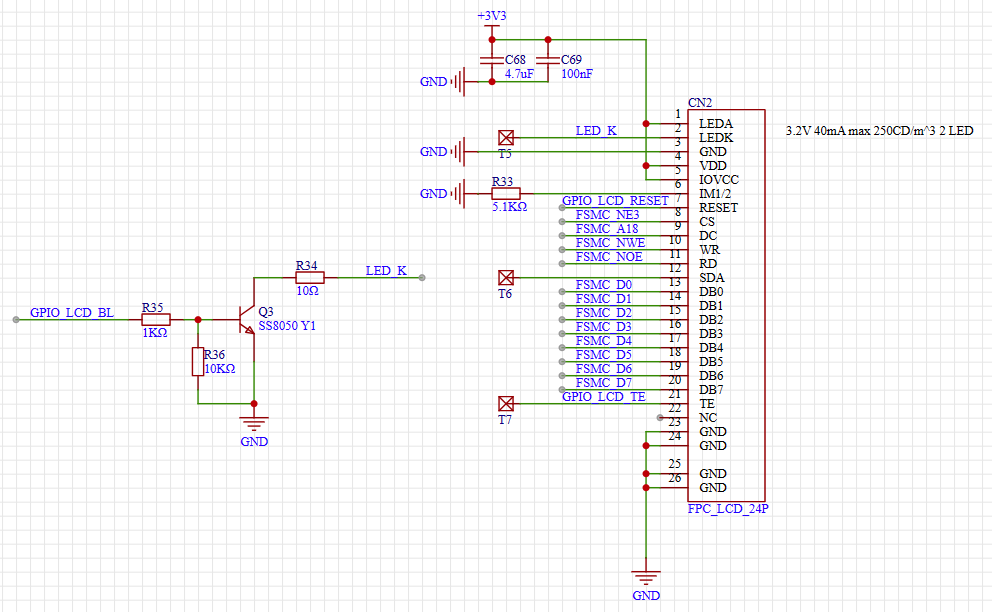Click the FSMC_D2 net label
992x612 pixels.
[x=604, y=313]
